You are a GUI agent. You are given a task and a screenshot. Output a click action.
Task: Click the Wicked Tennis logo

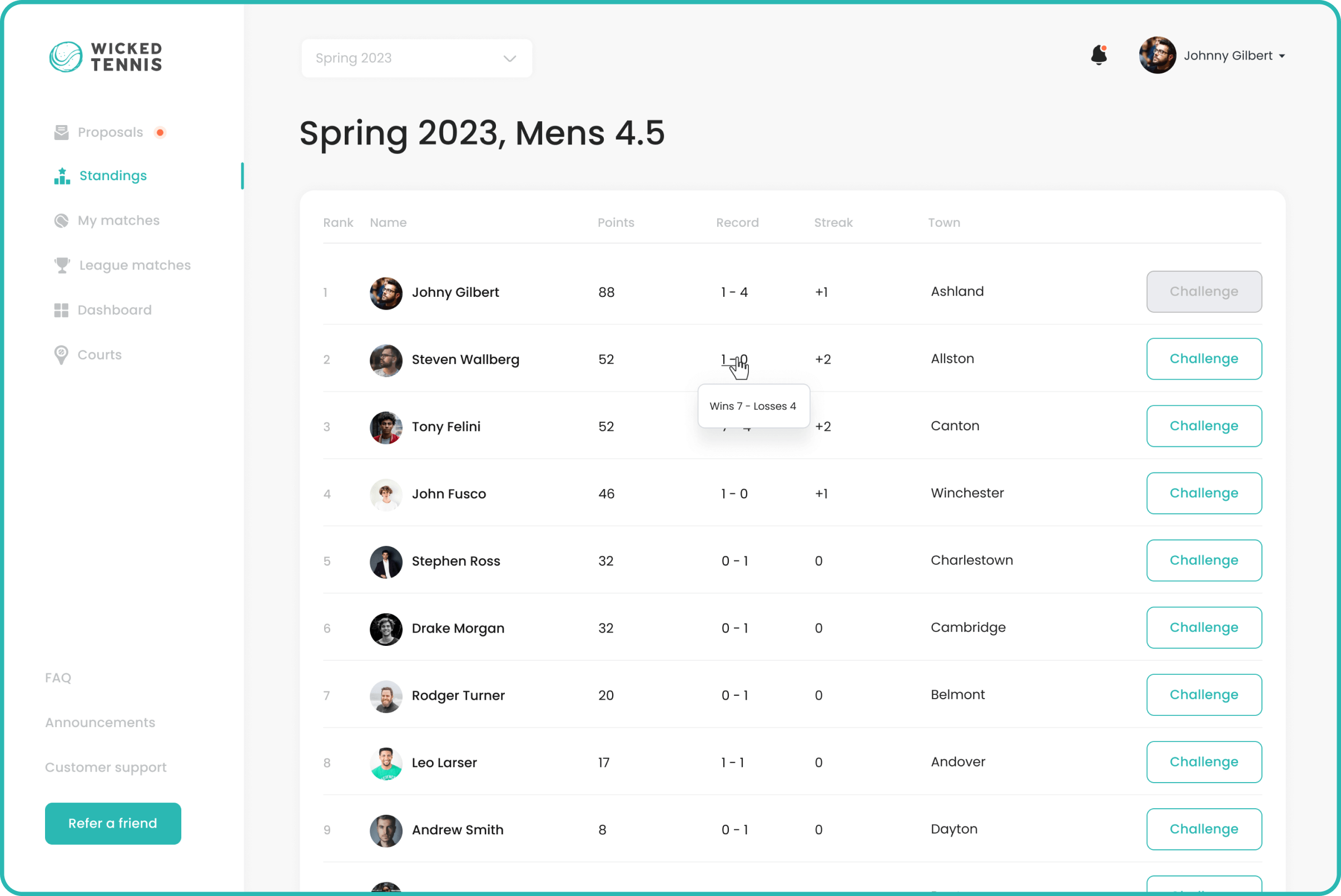106,57
